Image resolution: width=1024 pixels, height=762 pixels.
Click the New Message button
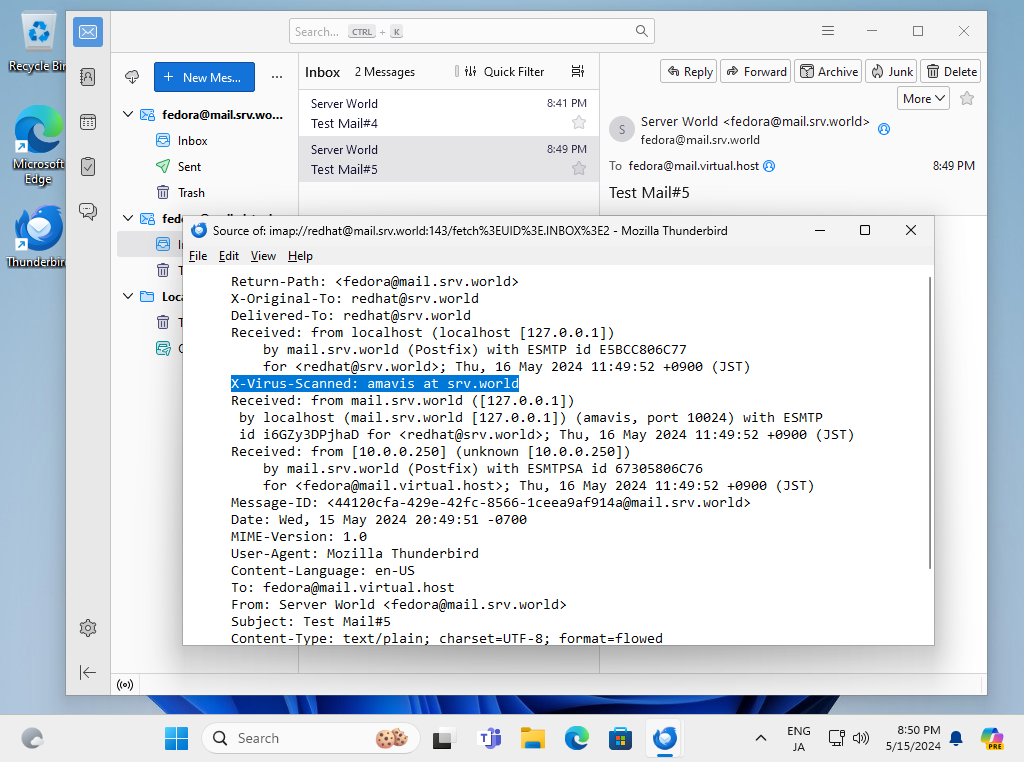tap(204, 77)
